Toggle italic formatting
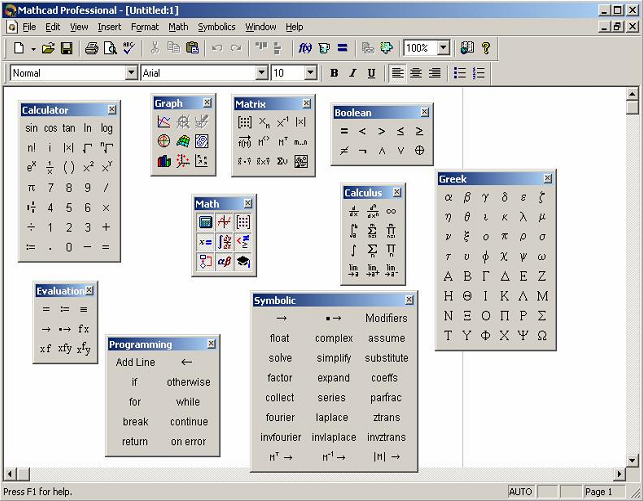 coord(353,73)
